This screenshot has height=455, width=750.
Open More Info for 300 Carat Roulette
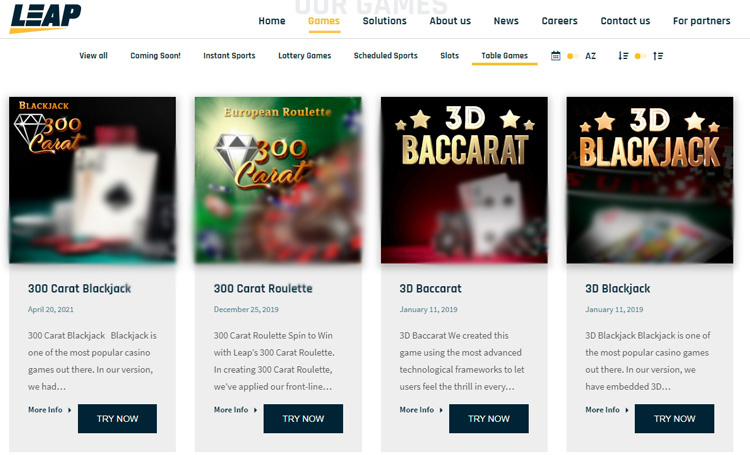231,410
